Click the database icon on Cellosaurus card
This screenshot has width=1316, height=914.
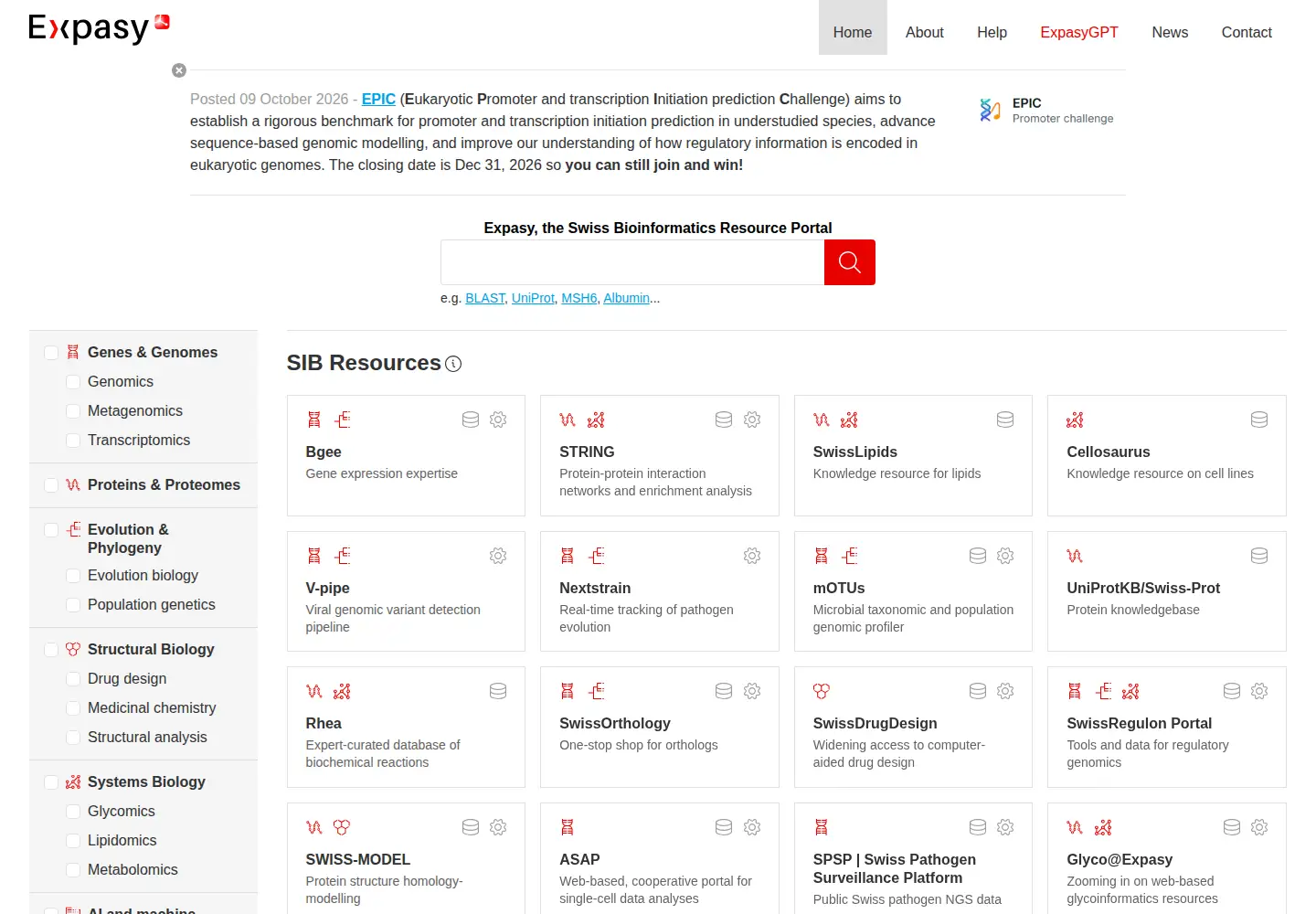(1259, 420)
